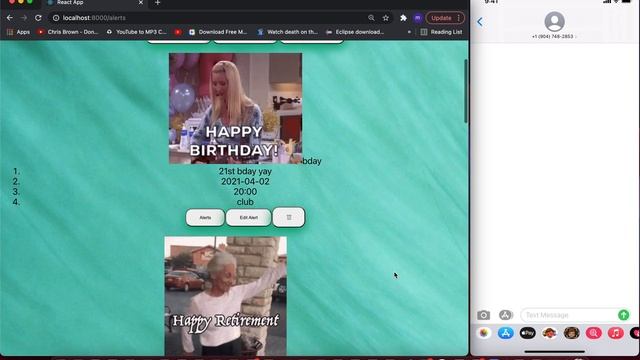Click the Happy Retirement GIF image

pyautogui.click(x=226, y=296)
